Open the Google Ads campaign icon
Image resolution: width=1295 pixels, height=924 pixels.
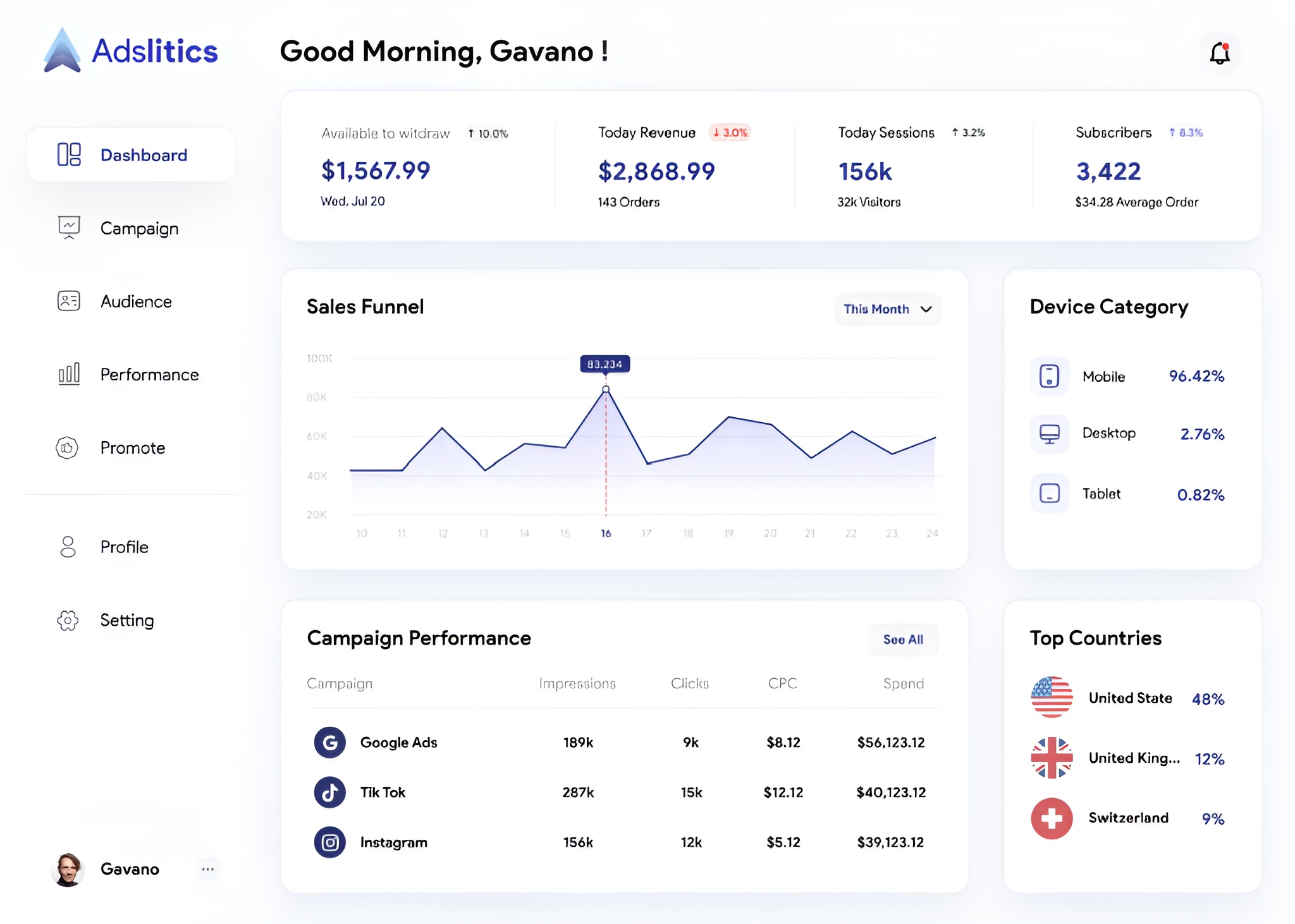pyautogui.click(x=329, y=742)
